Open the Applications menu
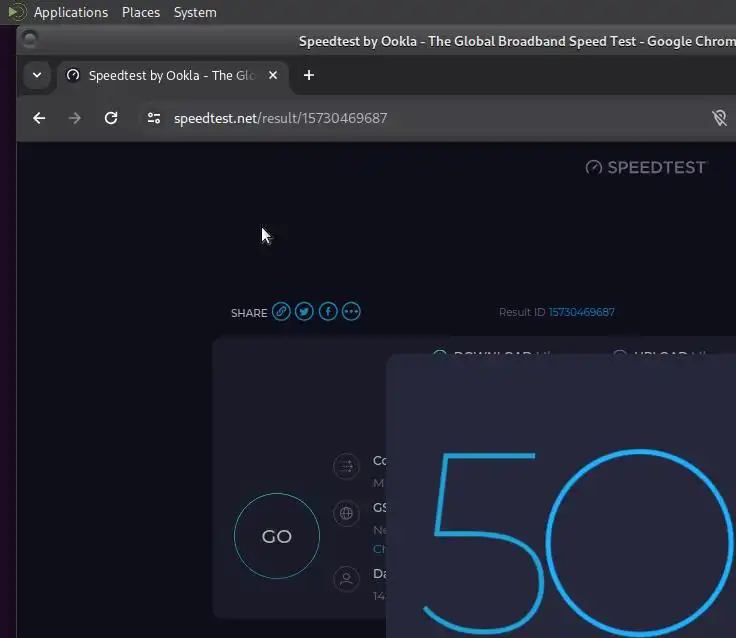The height and width of the screenshot is (638, 736). [x=71, y=12]
